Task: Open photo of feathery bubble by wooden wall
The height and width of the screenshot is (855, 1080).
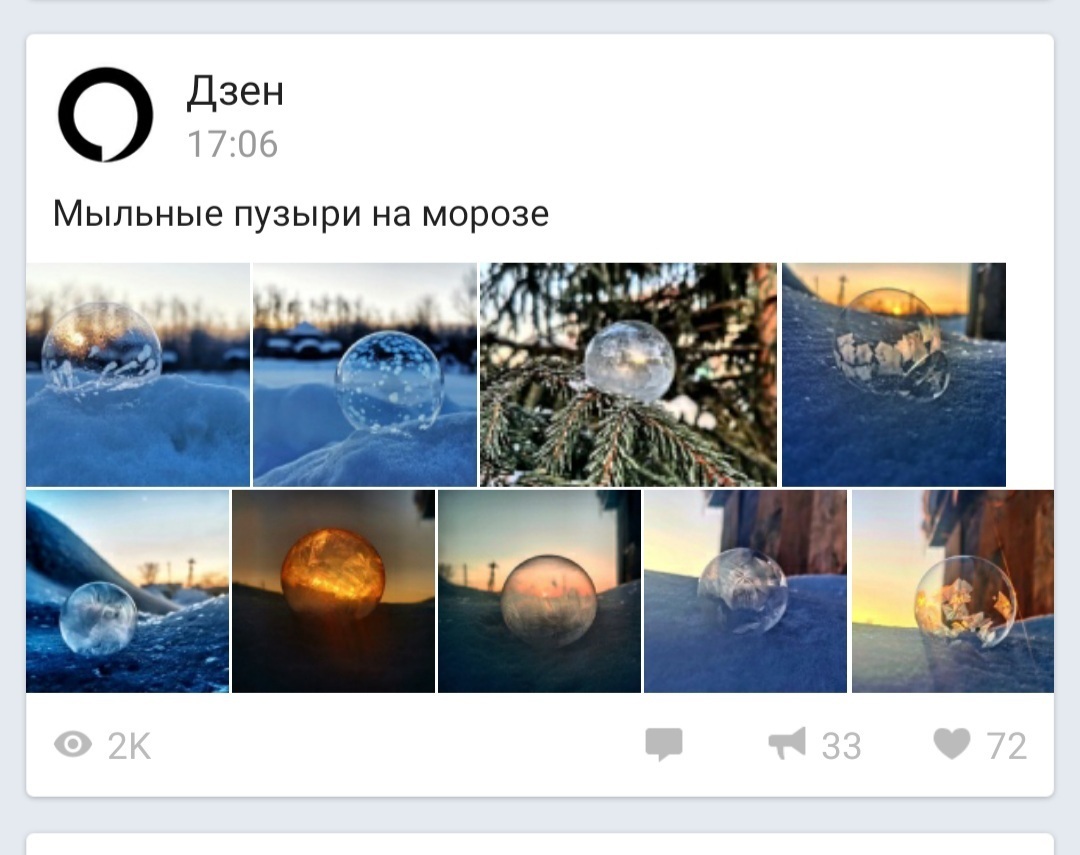Action: [x=745, y=591]
